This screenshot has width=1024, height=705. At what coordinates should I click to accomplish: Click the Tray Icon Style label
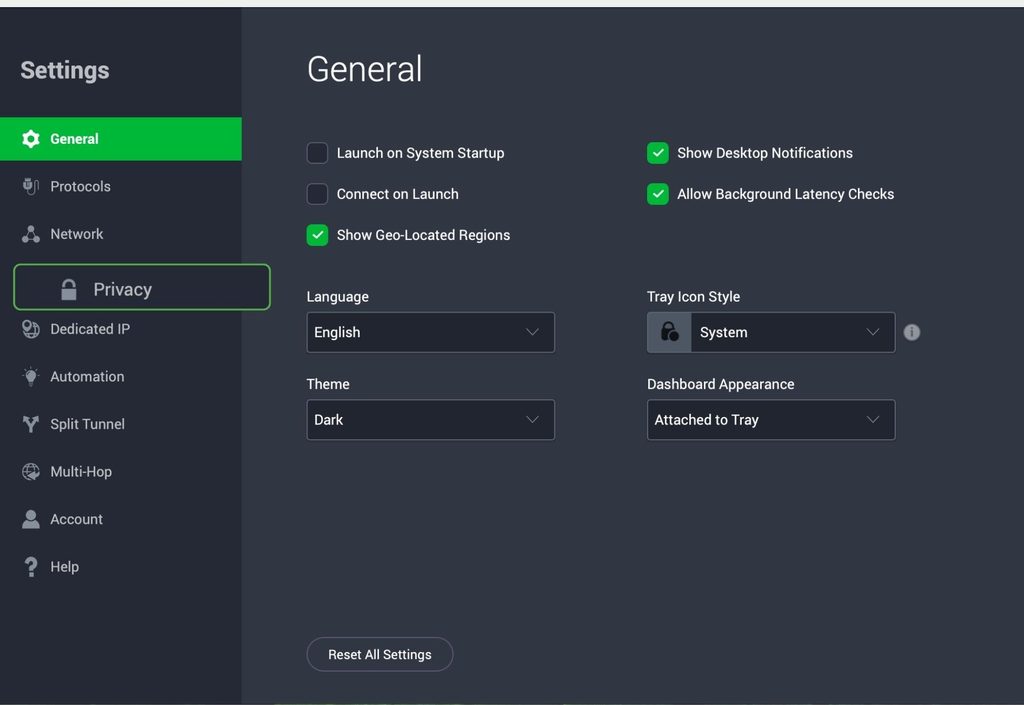tap(694, 296)
